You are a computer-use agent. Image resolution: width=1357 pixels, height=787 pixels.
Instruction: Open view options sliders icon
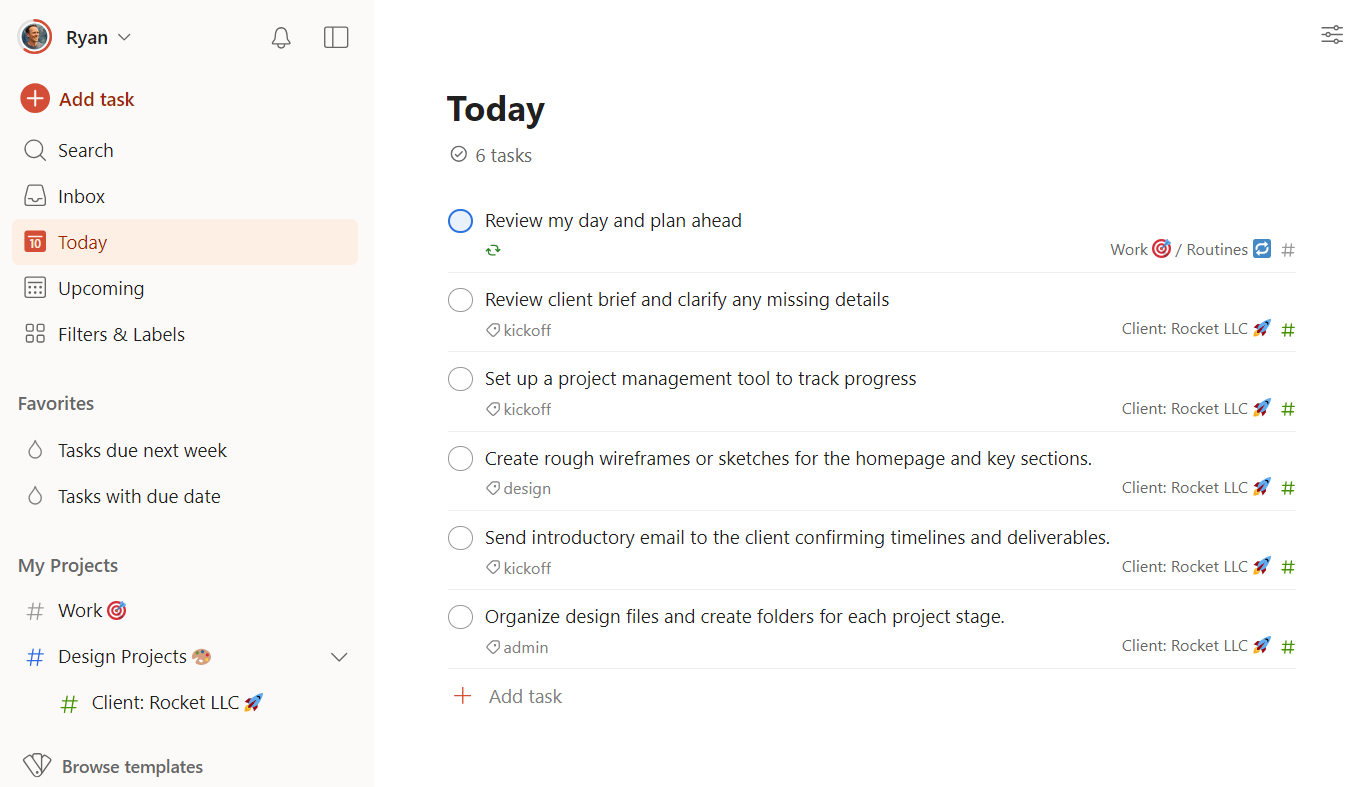click(1331, 35)
